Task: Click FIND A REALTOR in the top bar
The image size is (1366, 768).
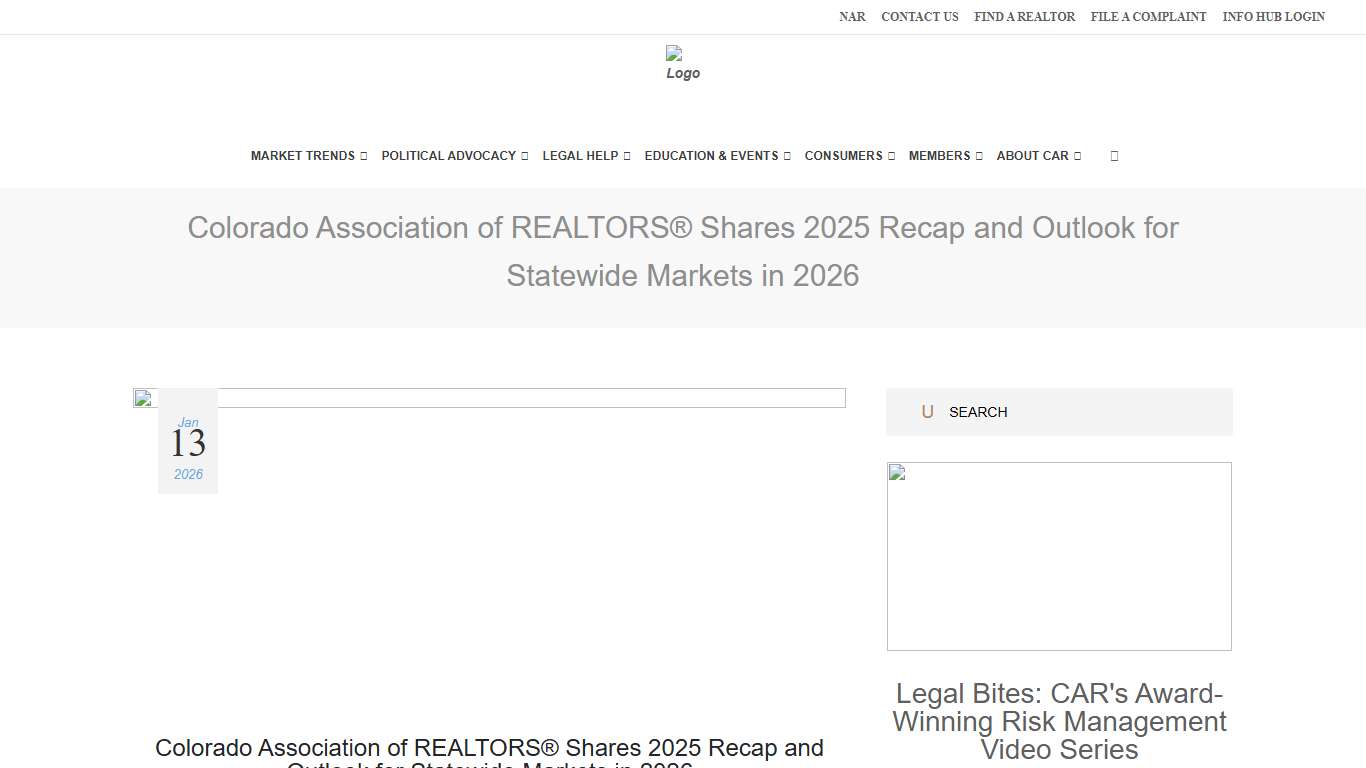Action: [1024, 17]
